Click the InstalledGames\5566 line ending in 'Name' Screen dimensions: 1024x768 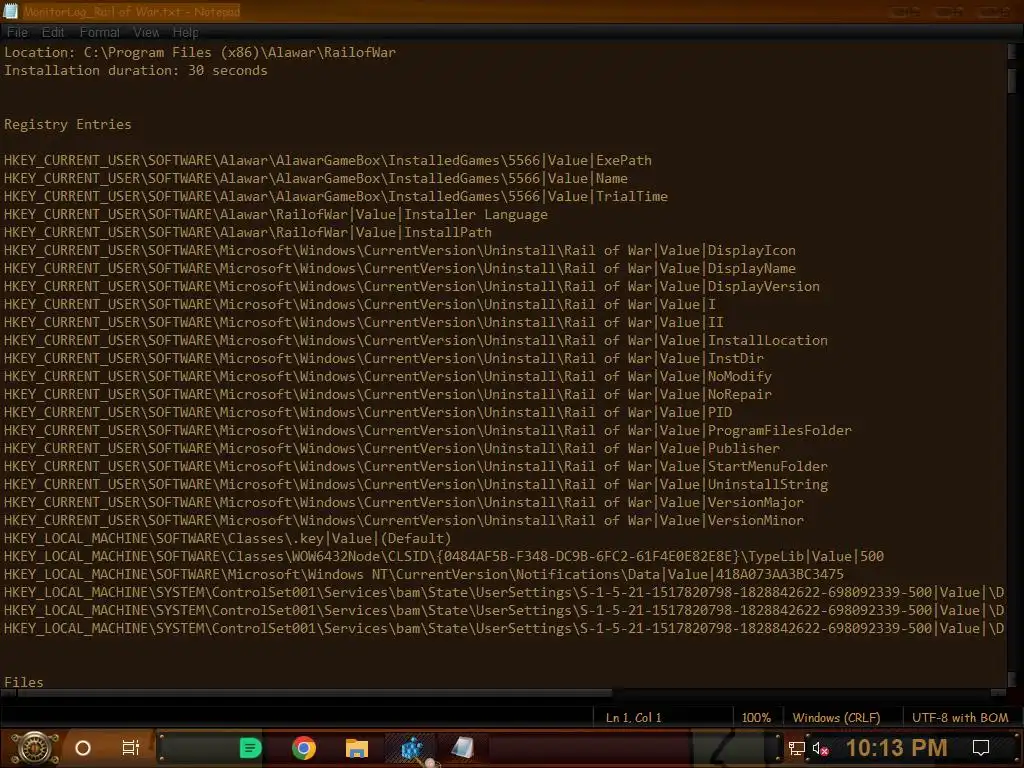tap(316, 178)
